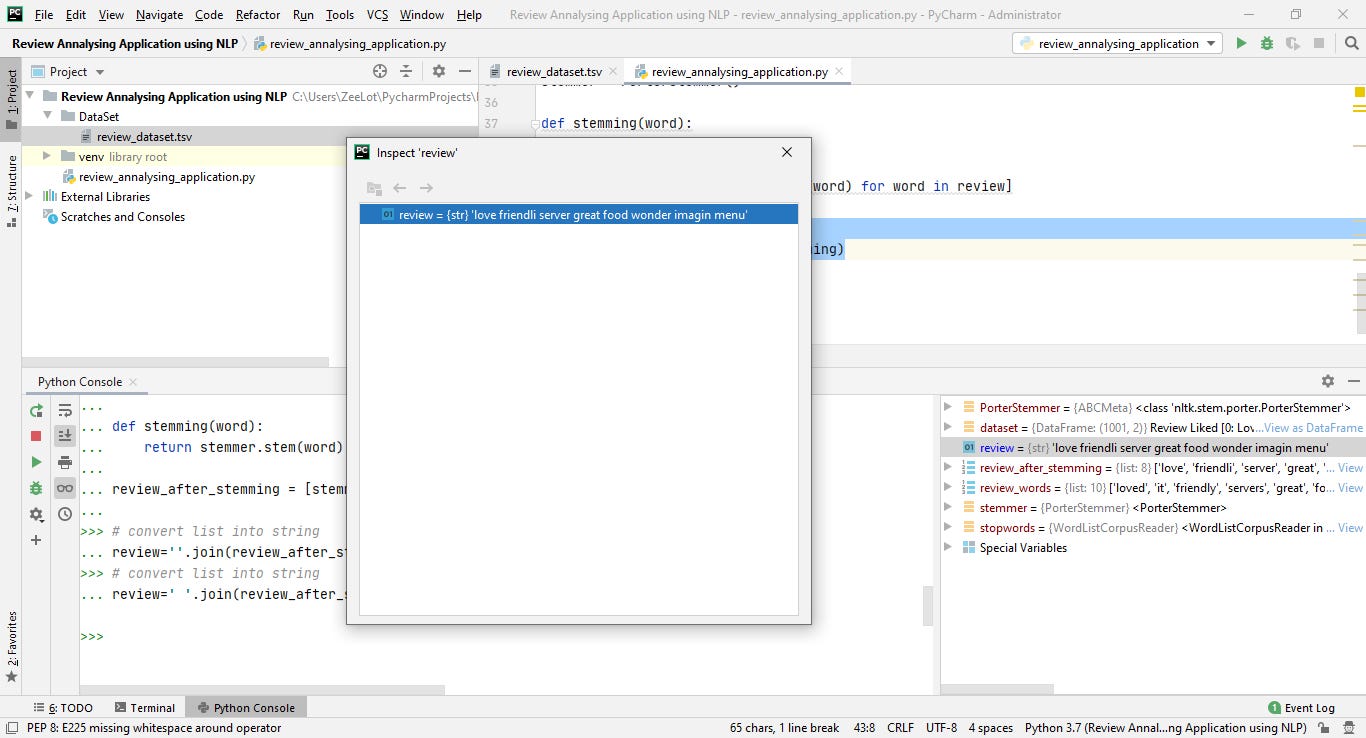Stop the console with the red square
1366x738 pixels.
[35, 436]
